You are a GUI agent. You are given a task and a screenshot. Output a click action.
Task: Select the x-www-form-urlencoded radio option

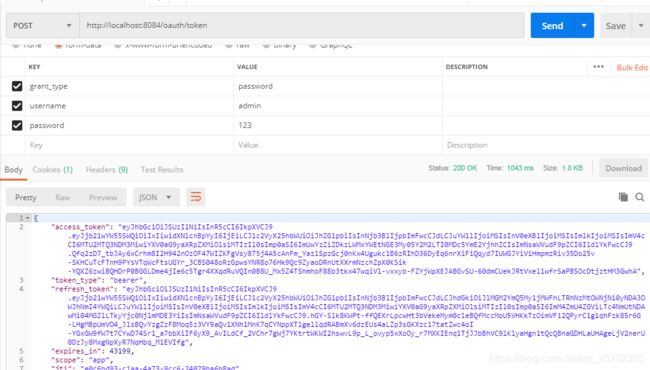point(118,45)
